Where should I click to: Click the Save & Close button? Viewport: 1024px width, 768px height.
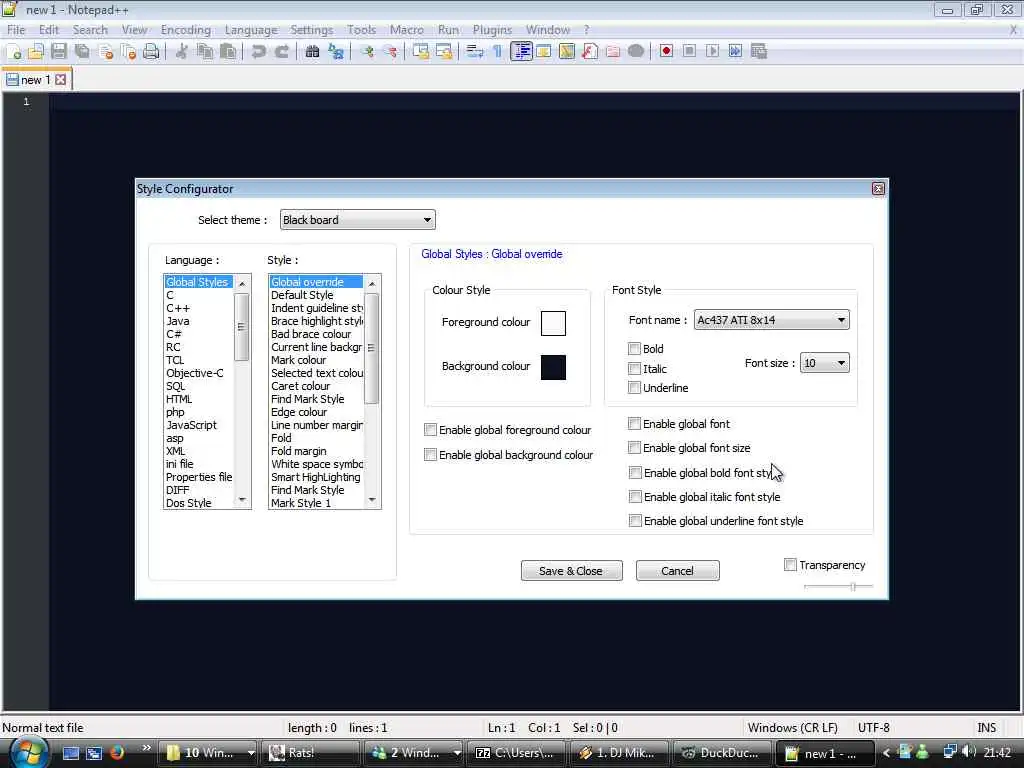pos(571,571)
